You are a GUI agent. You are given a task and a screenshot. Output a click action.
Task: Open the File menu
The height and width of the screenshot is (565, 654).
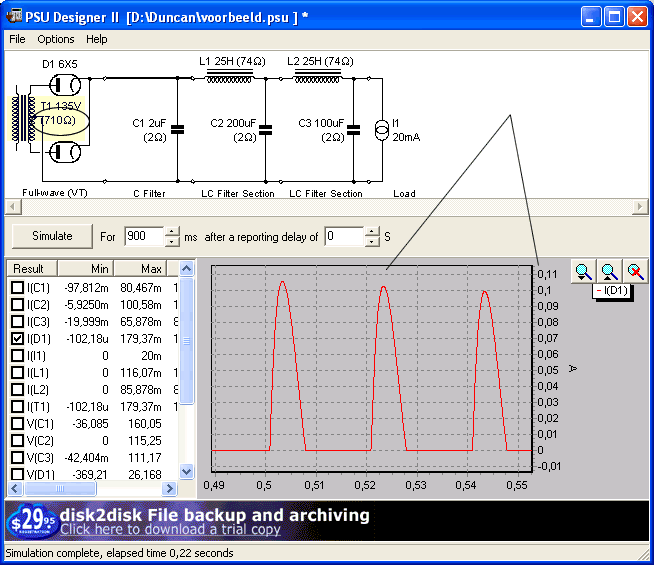17,39
